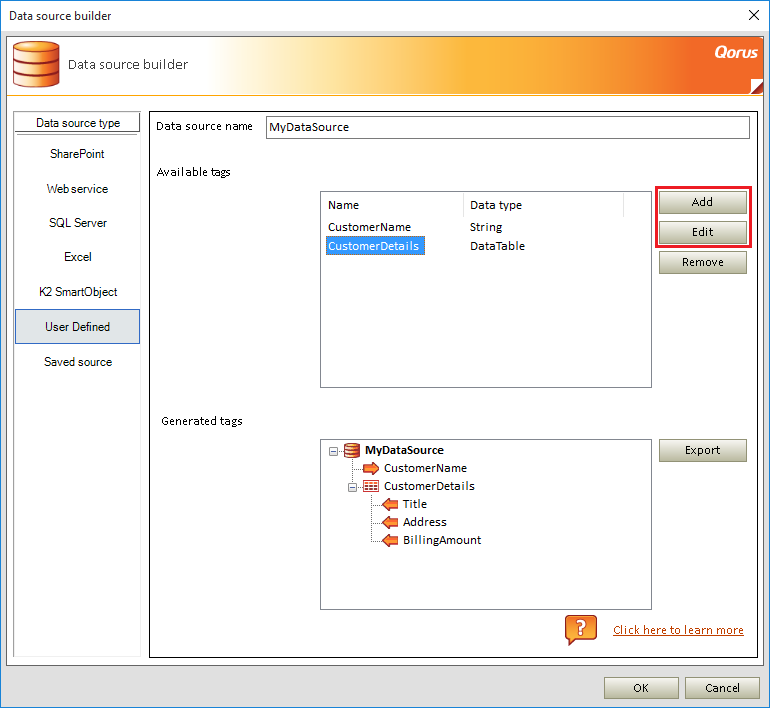Select MyDataSource label in Generated tags tree

coord(404,450)
